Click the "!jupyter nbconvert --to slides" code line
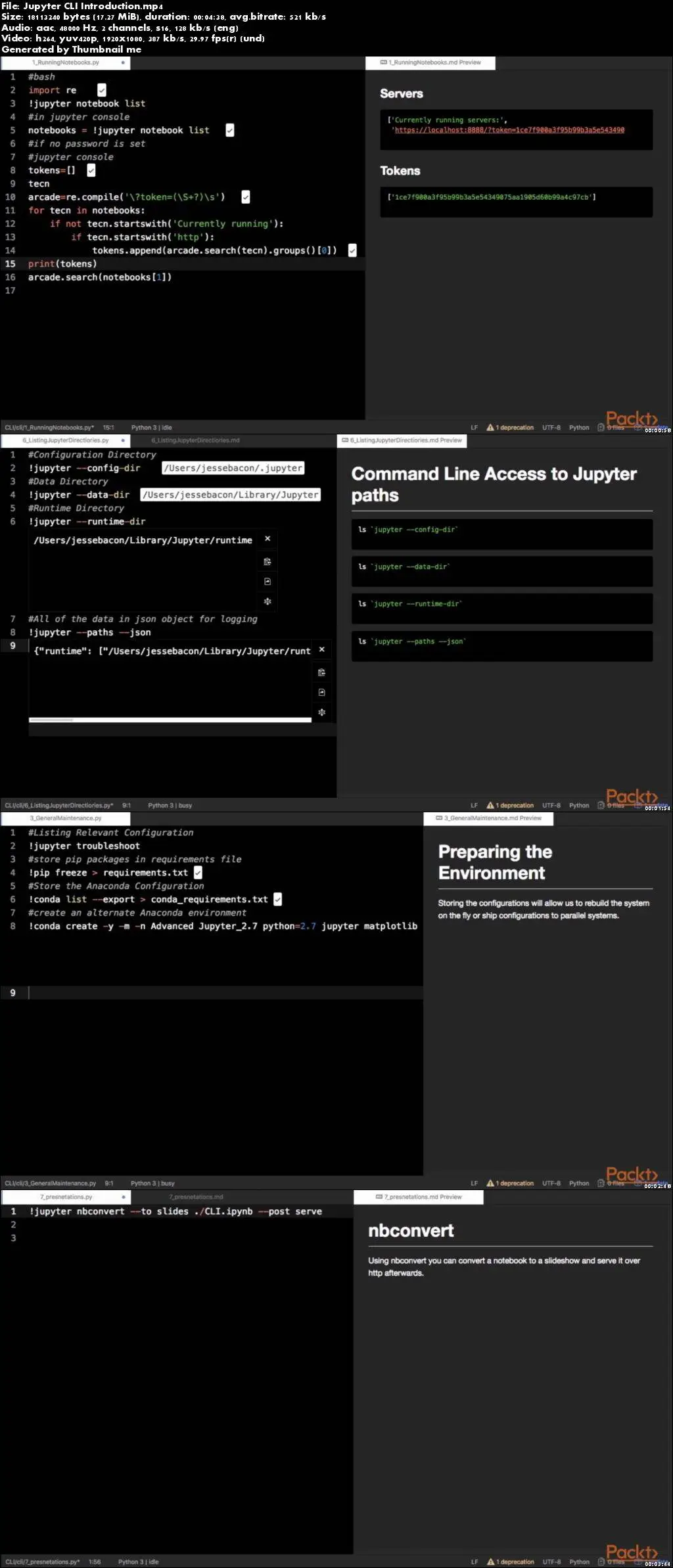 pos(175,1211)
